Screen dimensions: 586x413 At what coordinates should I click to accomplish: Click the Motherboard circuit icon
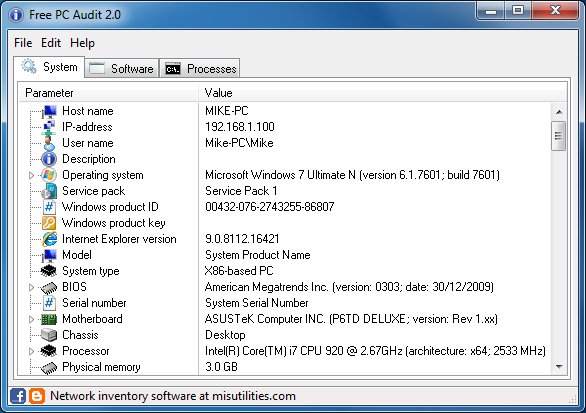click(49, 319)
